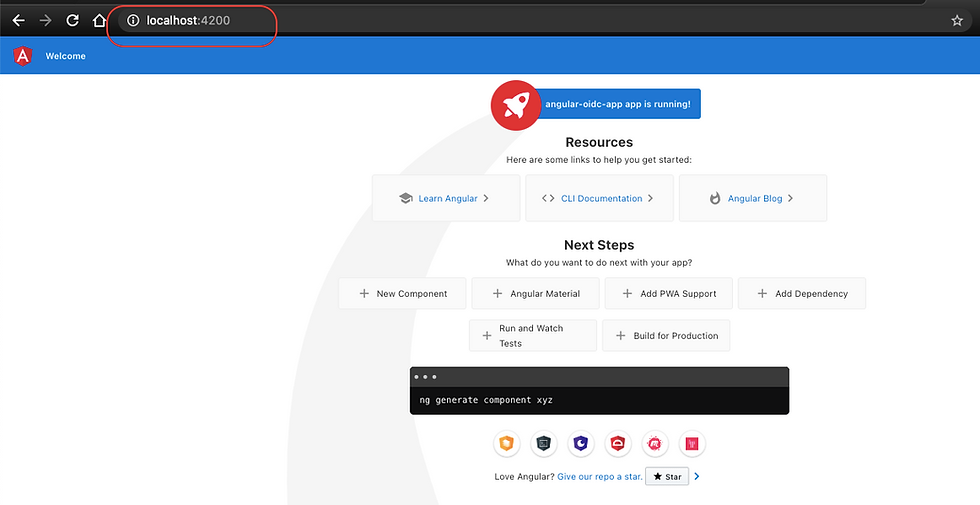Click the Resources heading
The image size is (980, 505).
pyautogui.click(x=599, y=142)
